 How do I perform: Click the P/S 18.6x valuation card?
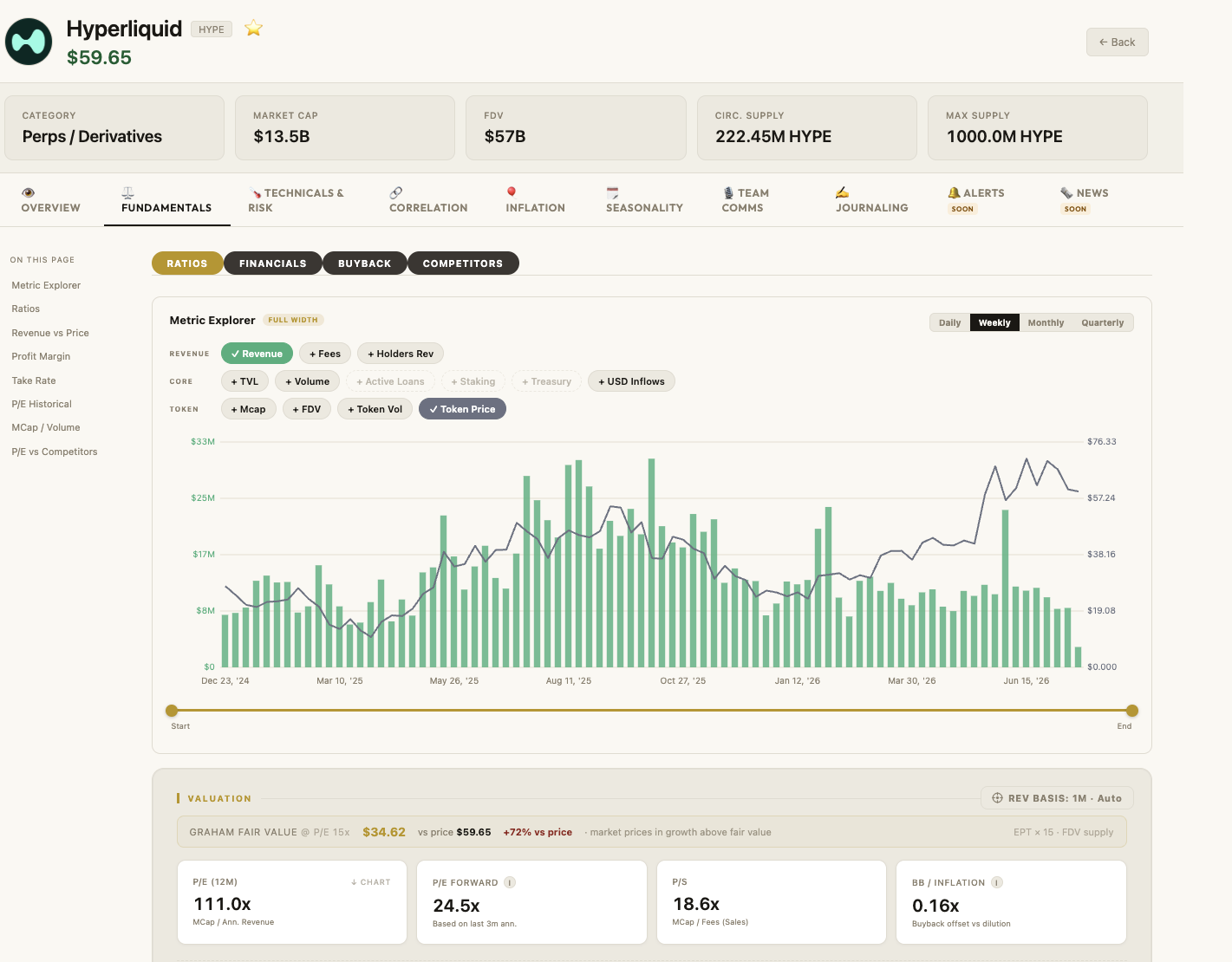pos(772,902)
